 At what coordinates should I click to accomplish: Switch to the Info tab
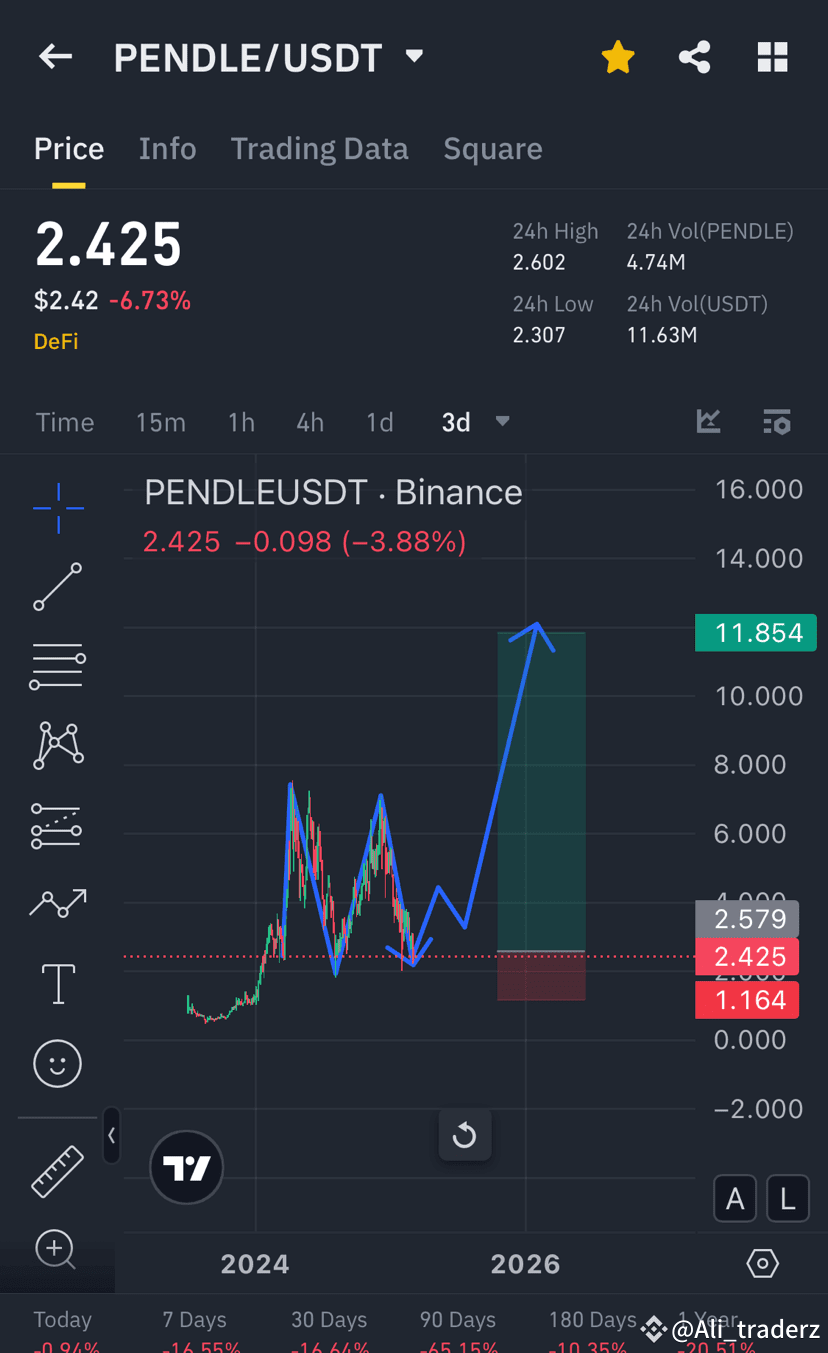[167, 149]
